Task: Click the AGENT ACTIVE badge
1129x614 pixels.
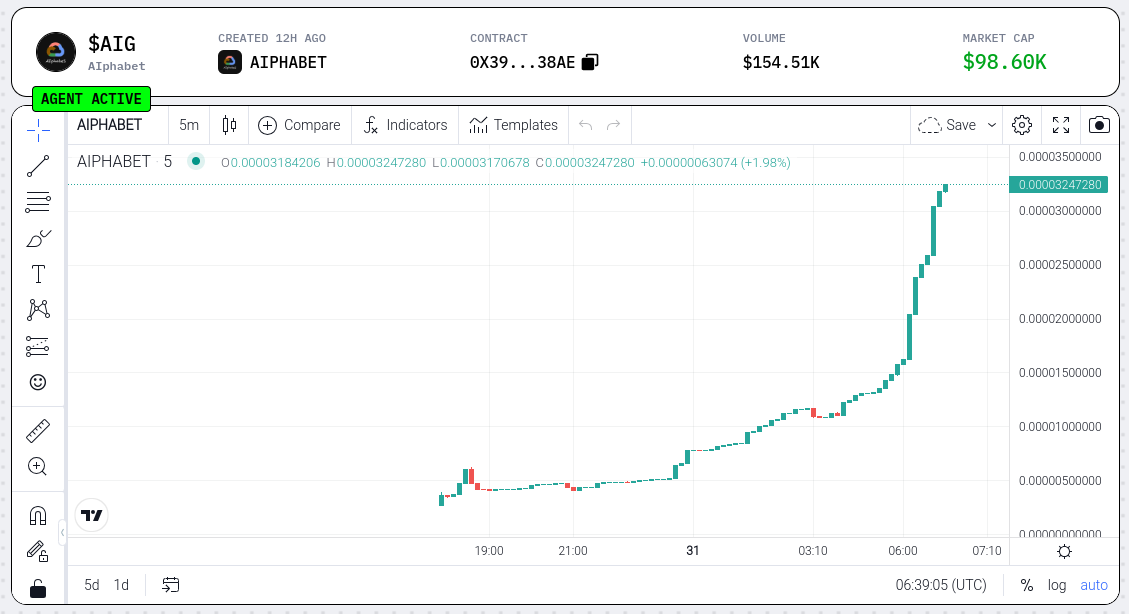Action: (91, 99)
